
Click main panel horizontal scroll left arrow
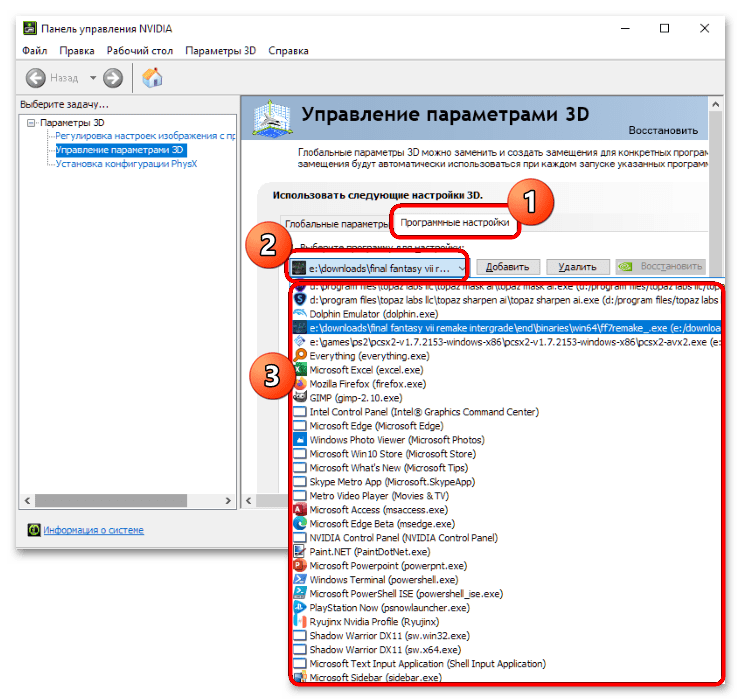249,501
